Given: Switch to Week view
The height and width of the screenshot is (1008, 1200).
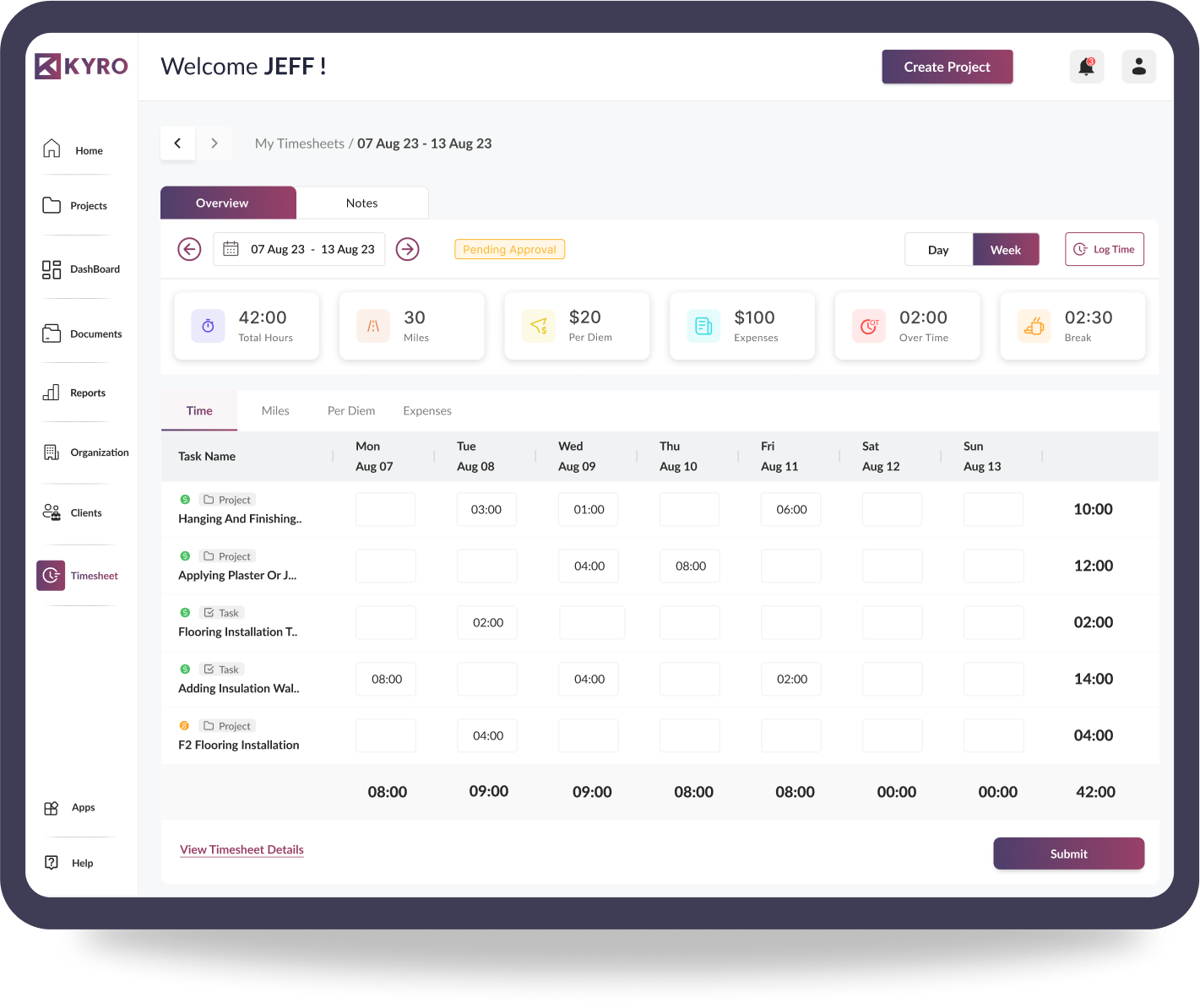Looking at the screenshot, I should [x=1006, y=249].
